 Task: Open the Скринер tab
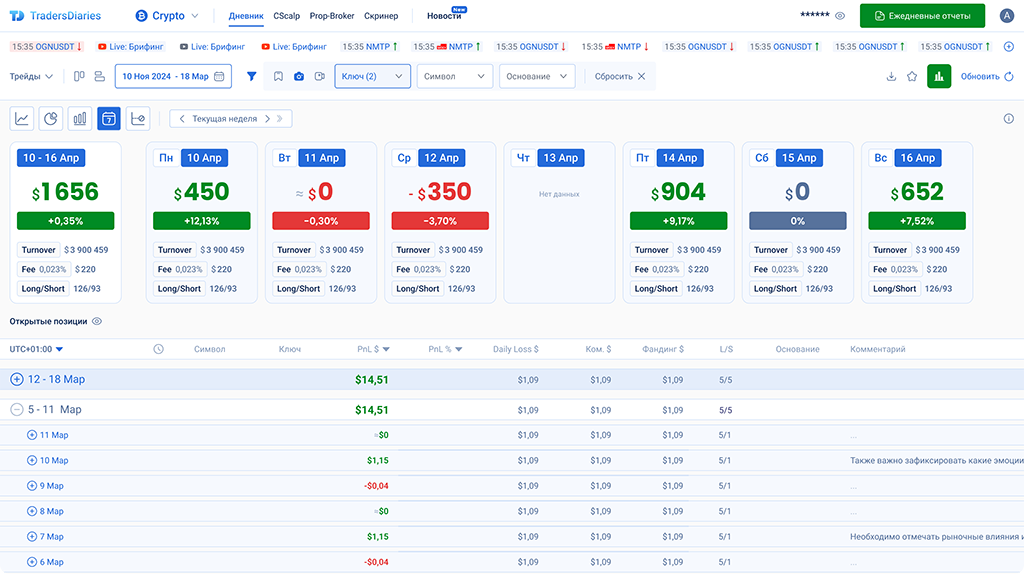point(381,16)
